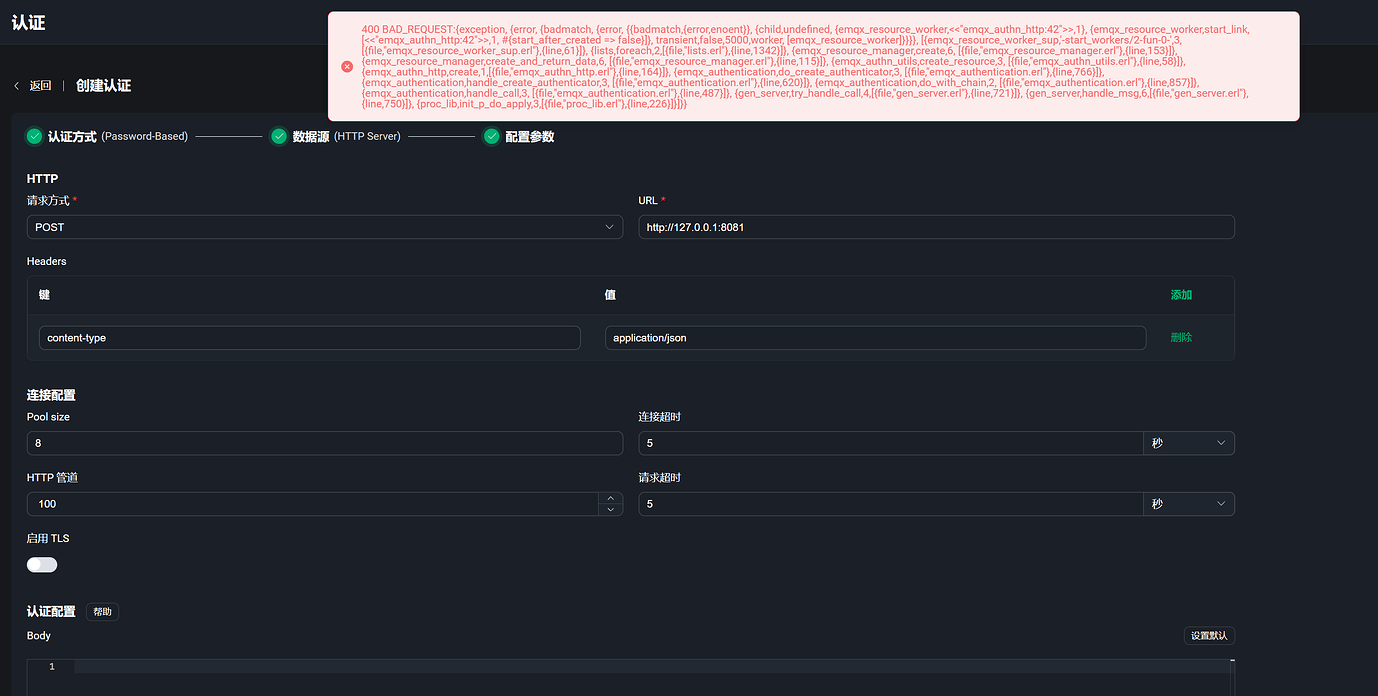Increase HTTP 管道 value with up arrow
This screenshot has height=696, width=1378.
(610, 498)
